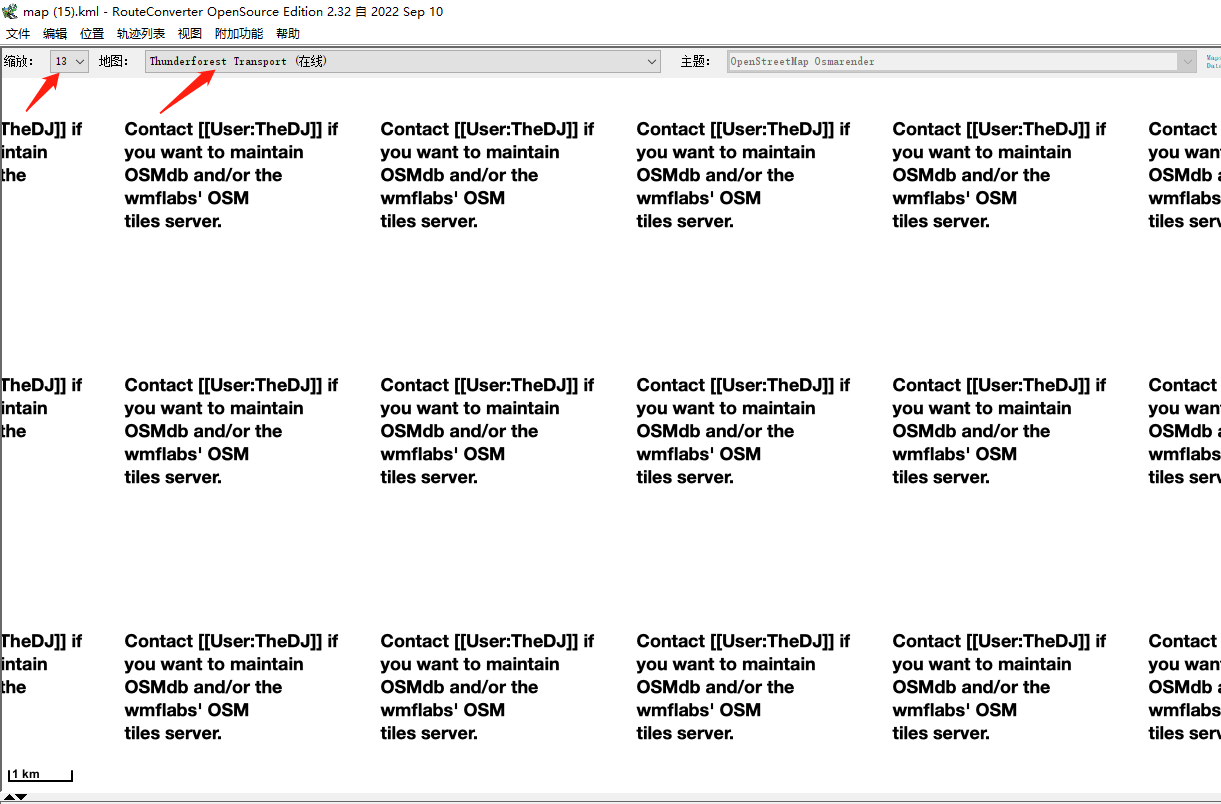Expand the zoom level dropdown showing 13

[x=70, y=62]
